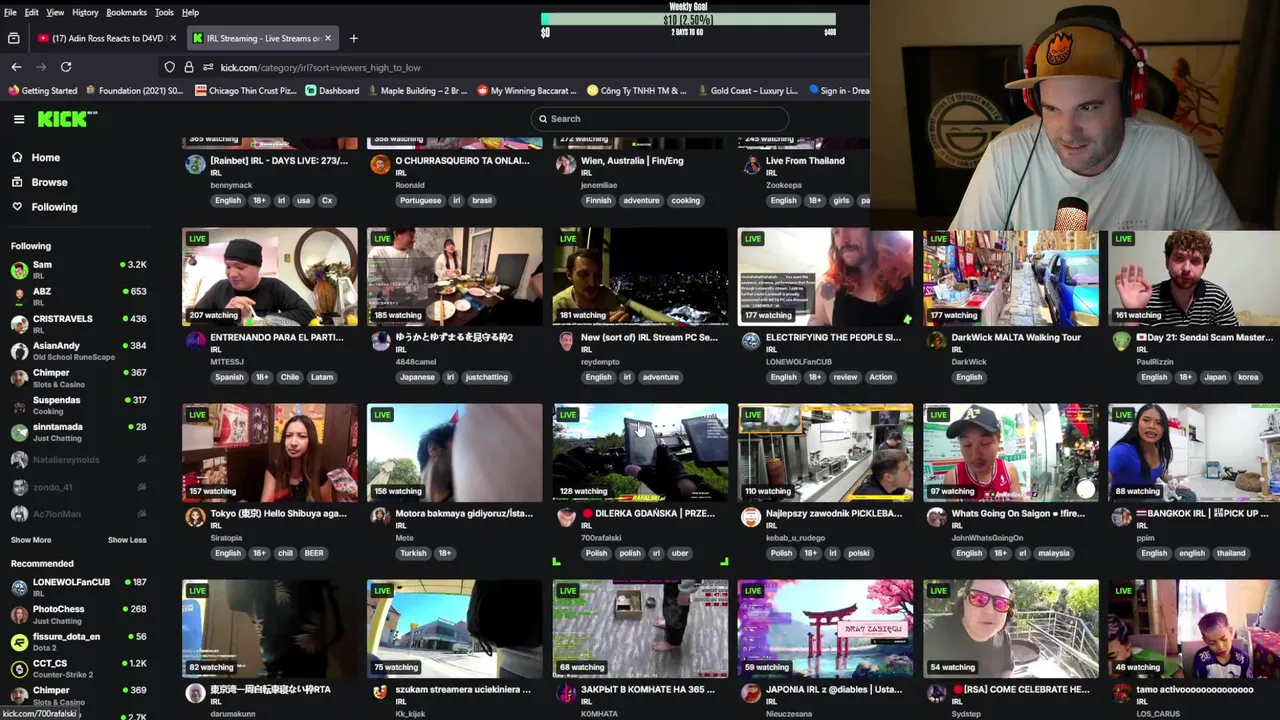Image resolution: width=1280 pixels, height=720 pixels.
Task: Click the tracking protection shield icon
Action: click(170, 67)
